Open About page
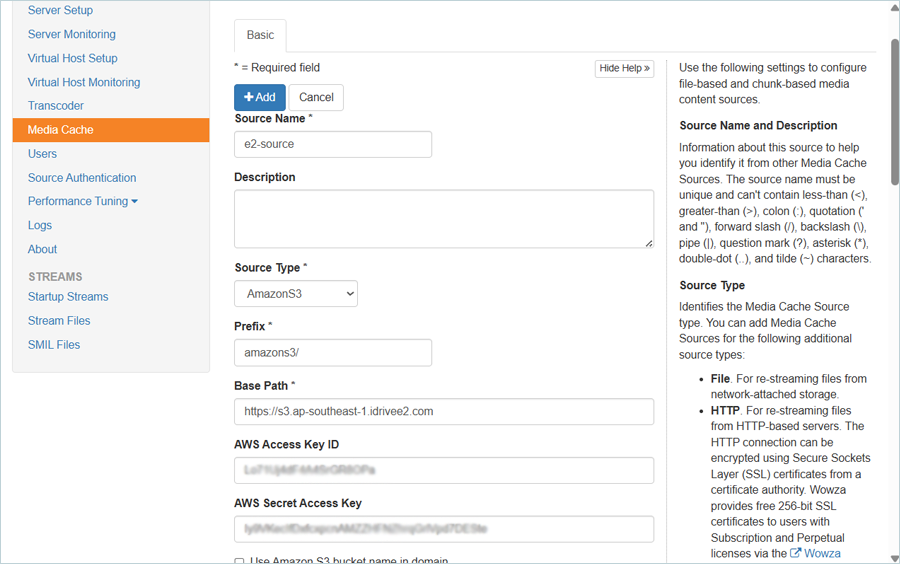The image size is (900, 564). [42, 250]
